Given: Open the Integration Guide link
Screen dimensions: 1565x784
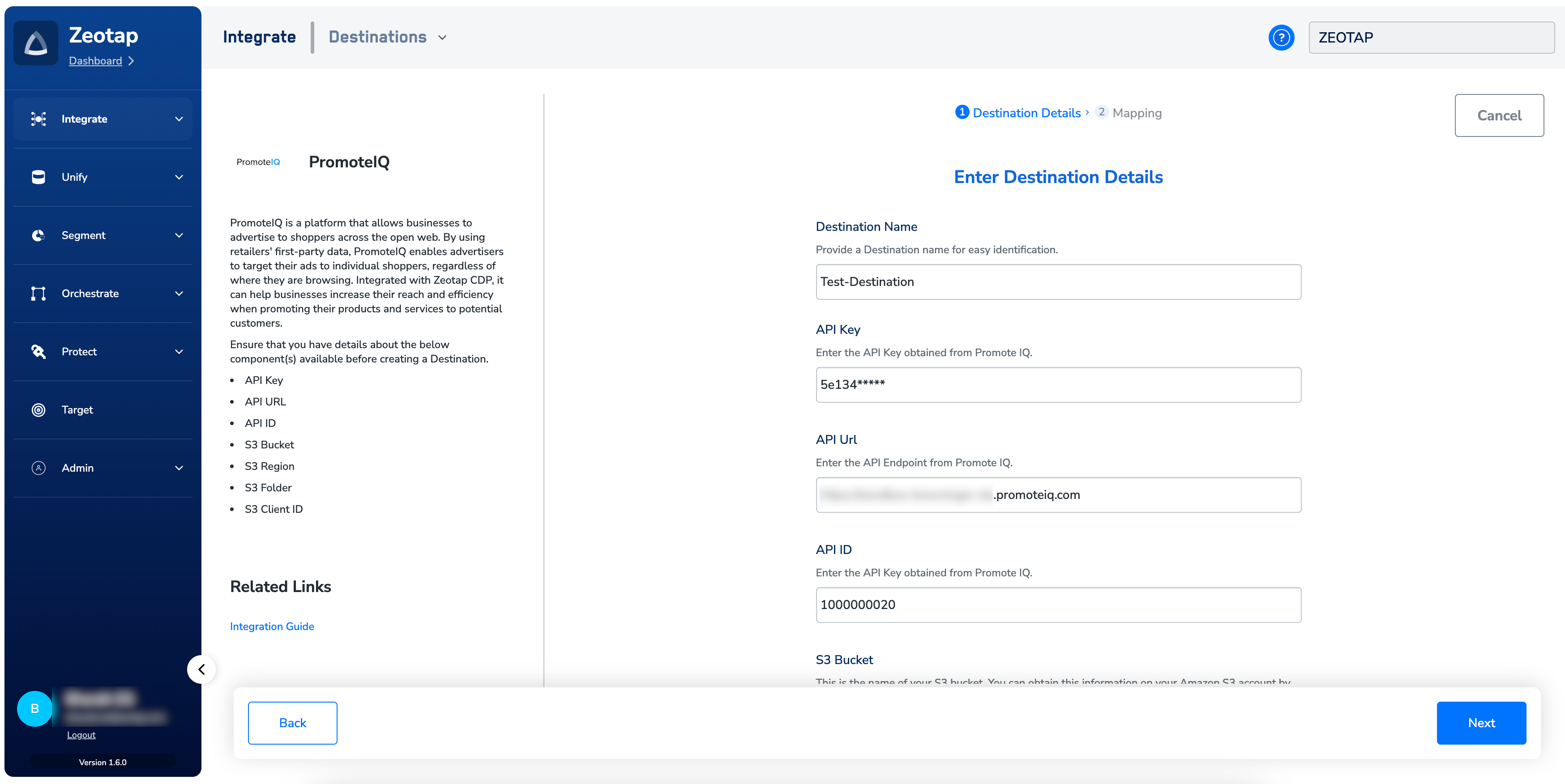Looking at the screenshot, I should (272, 626).
